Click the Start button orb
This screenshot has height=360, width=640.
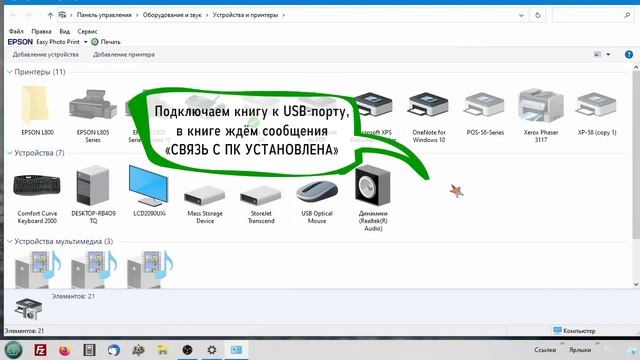click(x=13, y=350)
